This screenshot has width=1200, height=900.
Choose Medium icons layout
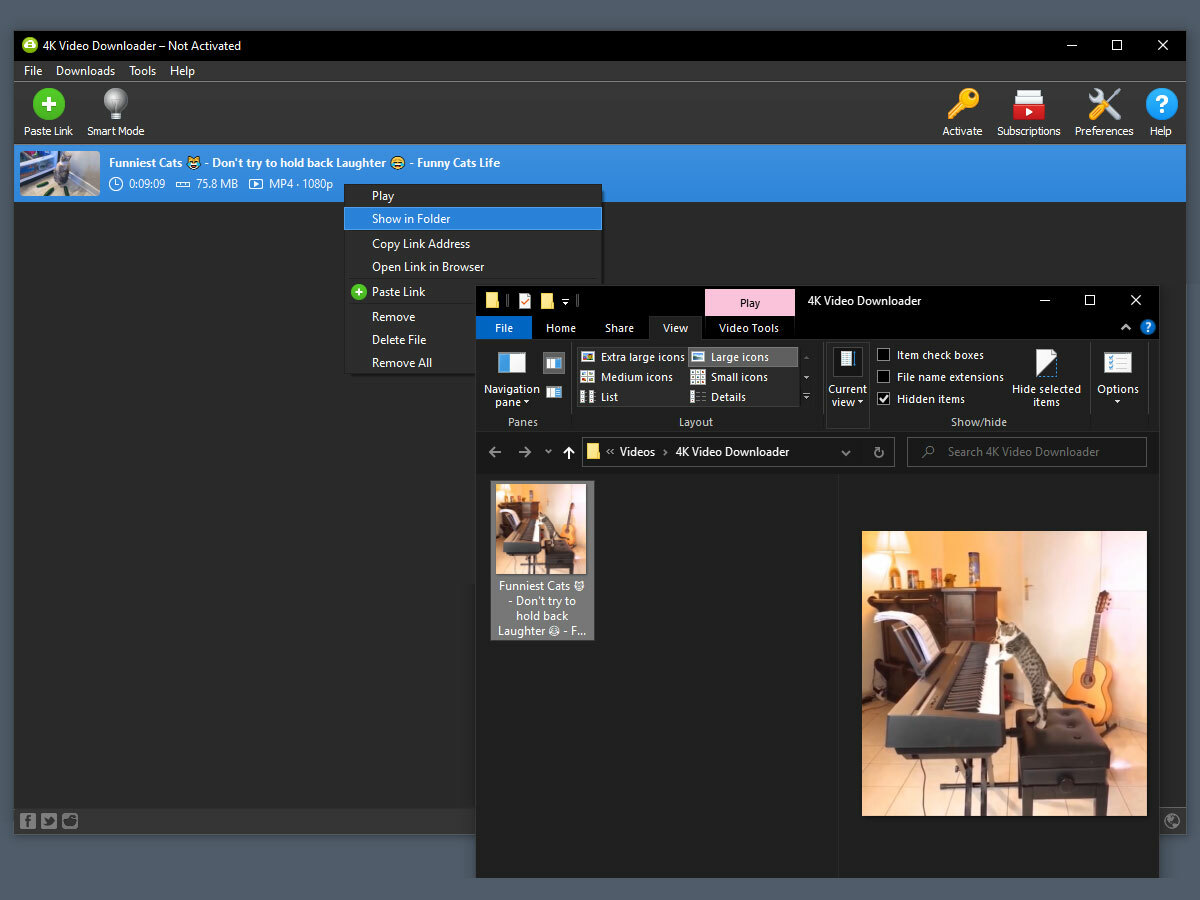tap(626, 377)
